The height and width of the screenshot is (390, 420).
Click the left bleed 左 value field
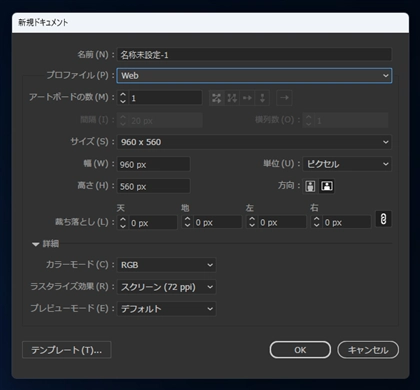coord(282,222)
